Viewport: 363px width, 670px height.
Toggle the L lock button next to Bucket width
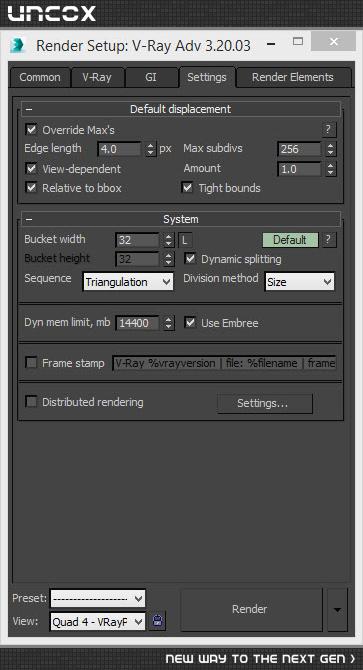pos(185,240)
